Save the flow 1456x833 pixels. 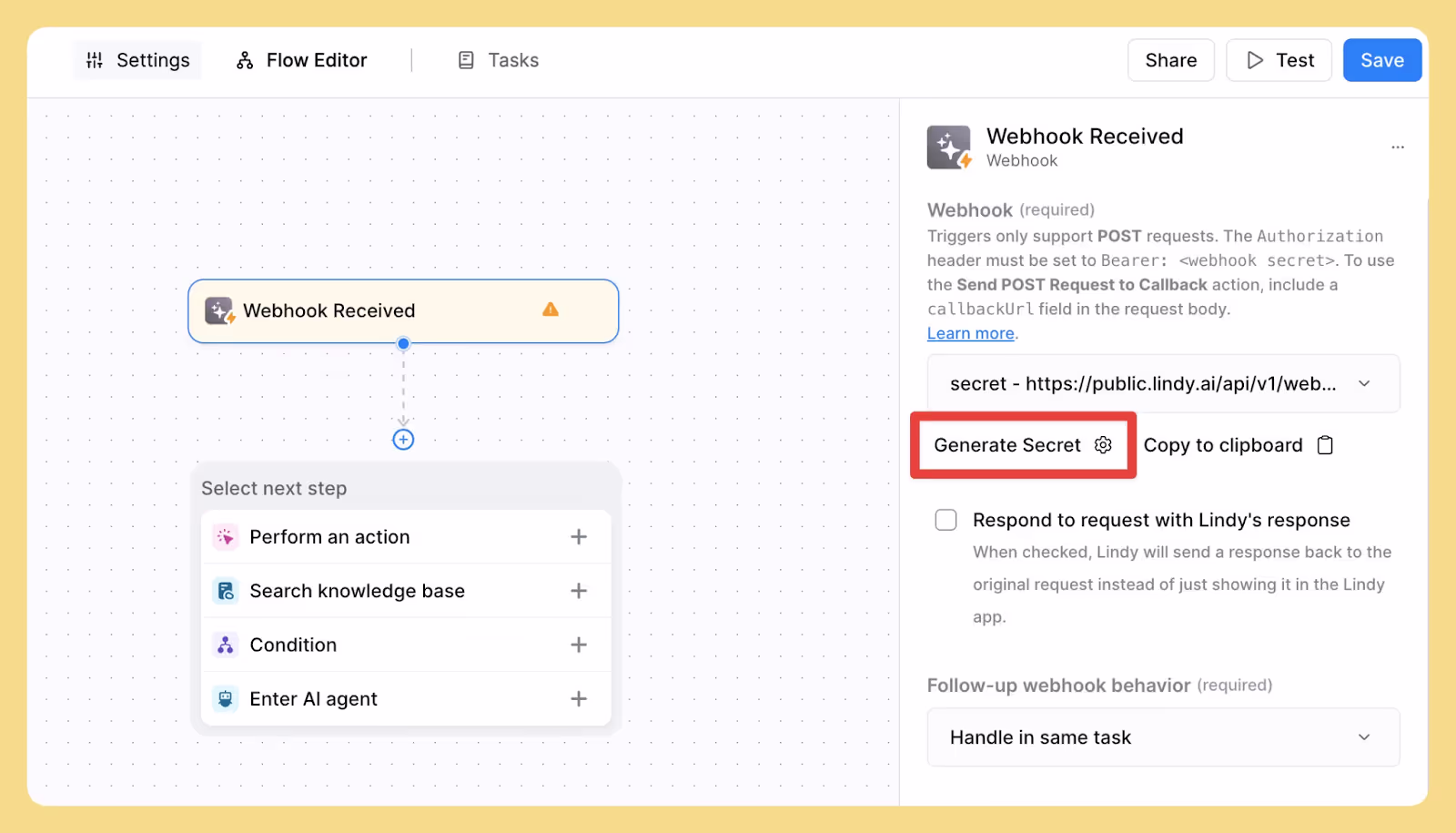click(x=1381, y=60)
